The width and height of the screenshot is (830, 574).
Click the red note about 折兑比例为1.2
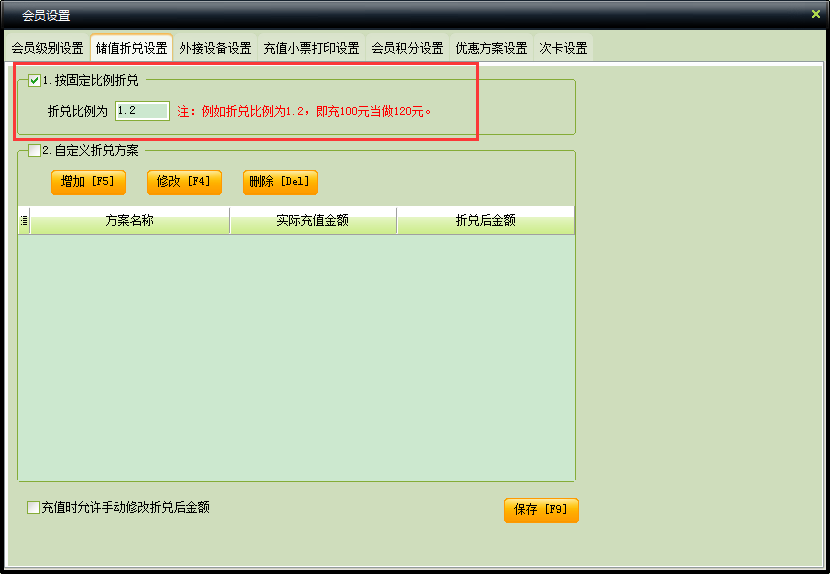pyautogui.click(x=304, y=111)
